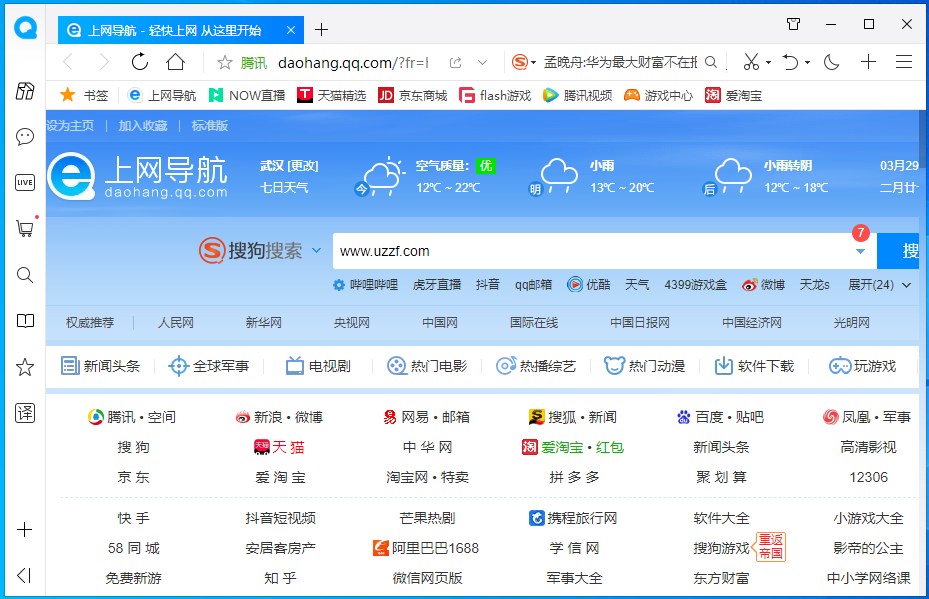The width and height of the screenshot is (929, 599).
Task: Open the 热门电影 category tab
Action: coord(427,366)
